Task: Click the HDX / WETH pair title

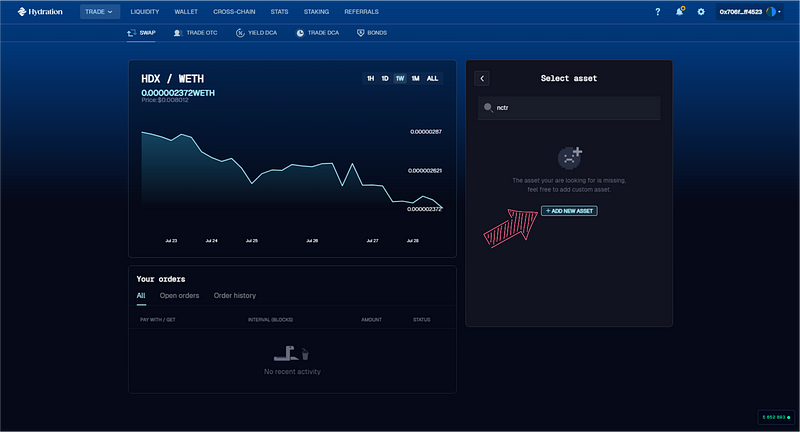Action: click(x=172, y=79)
